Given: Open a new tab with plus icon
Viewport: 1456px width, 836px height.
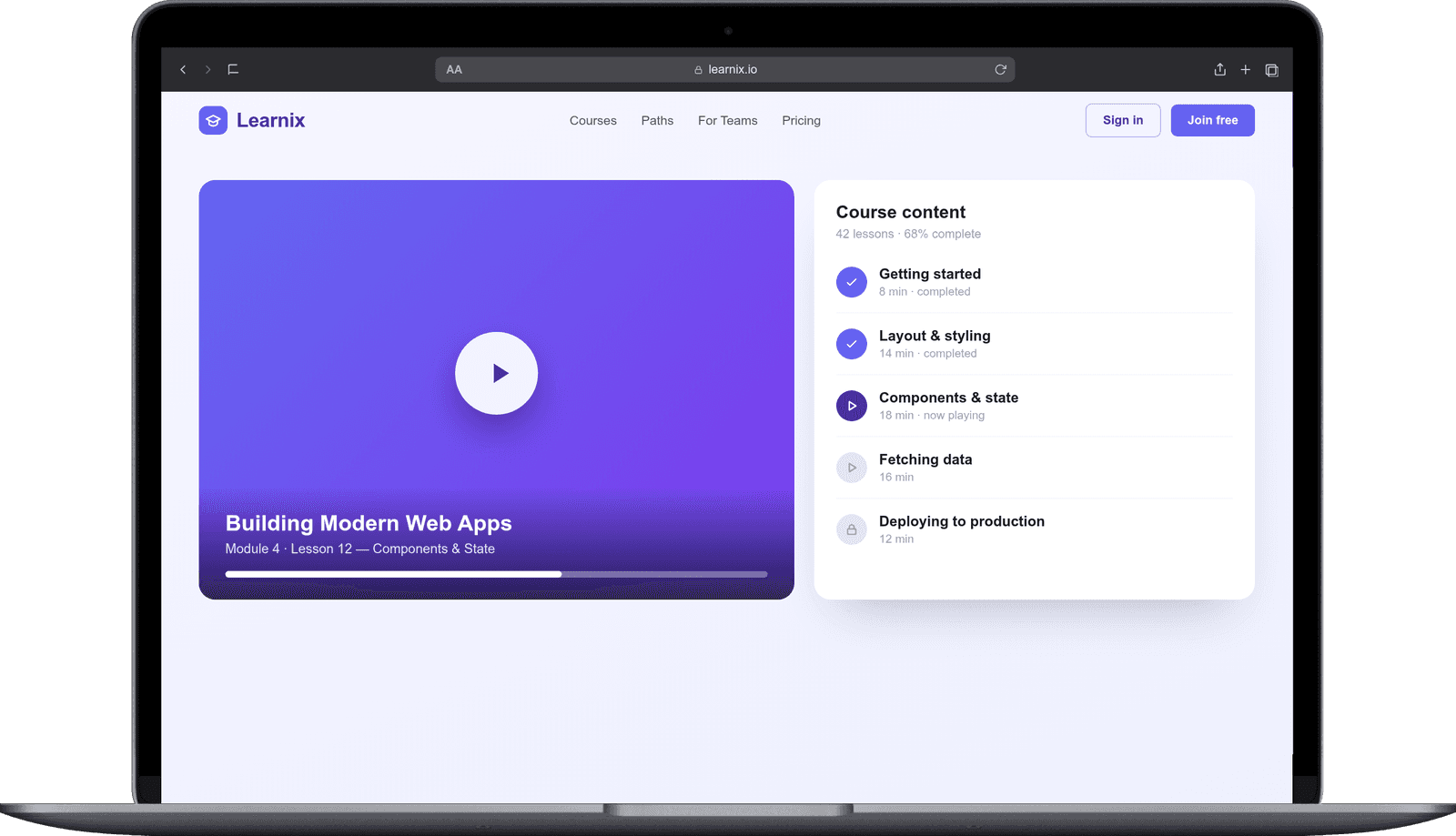Looking at the screenshot, I should pos(1246,69).
